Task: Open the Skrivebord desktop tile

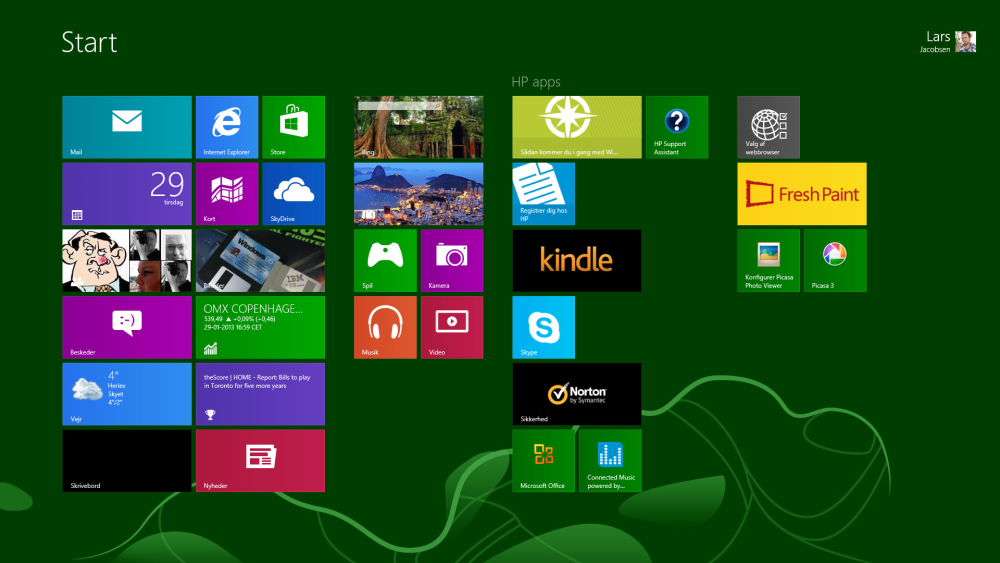Action: click(x=126, y=461)
